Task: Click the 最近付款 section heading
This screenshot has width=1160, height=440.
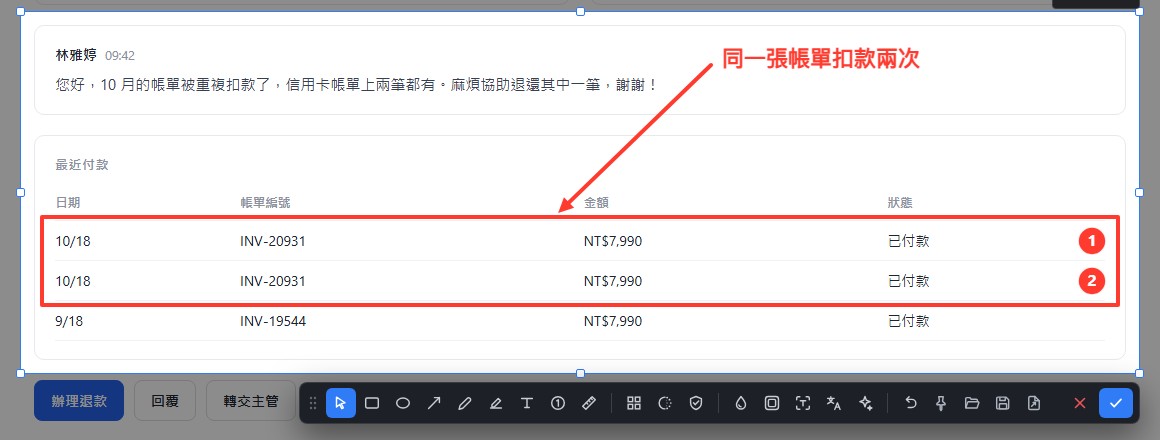Action: (x=82, y=165)
